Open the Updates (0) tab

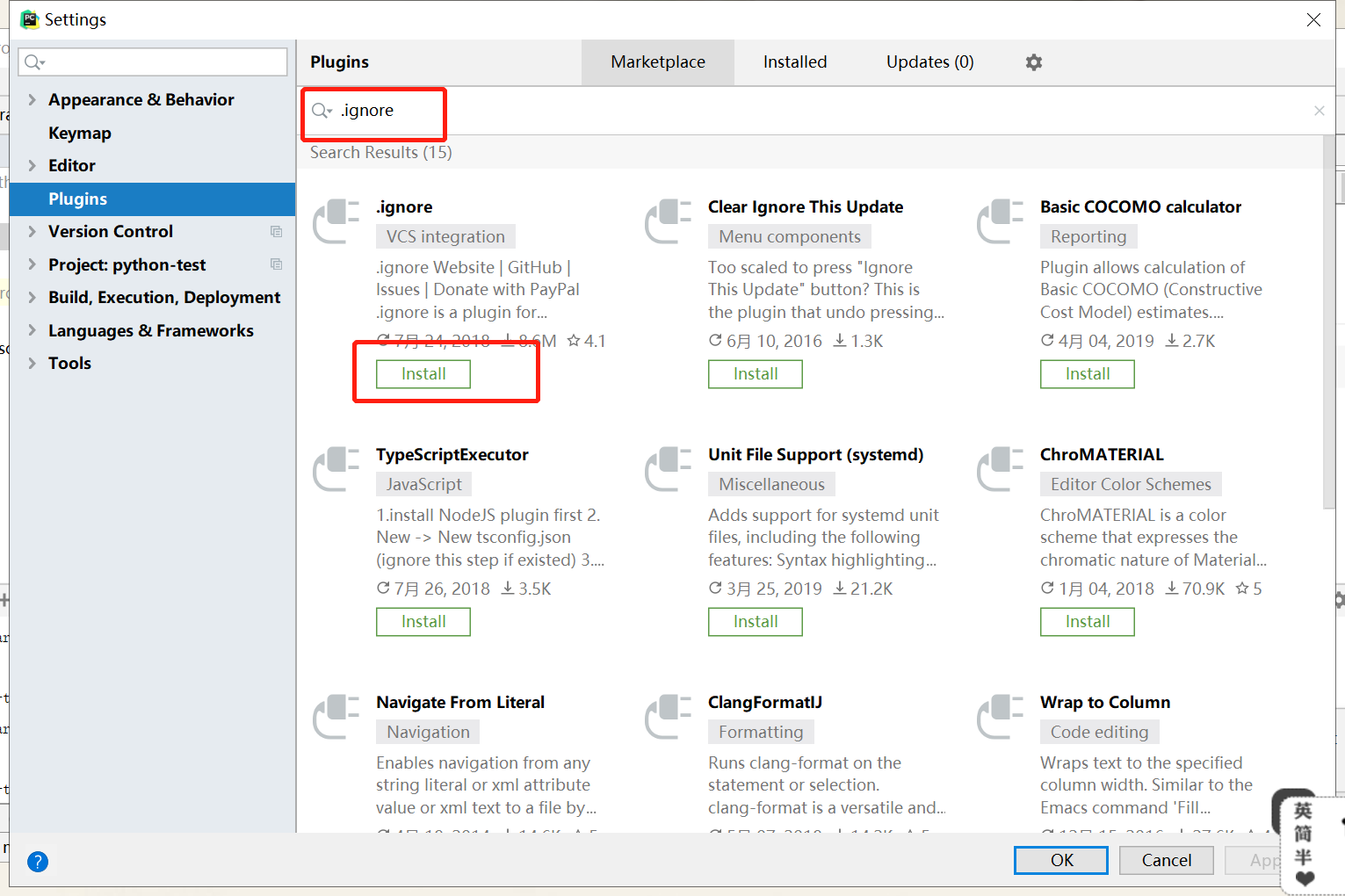tap(929, 62)
